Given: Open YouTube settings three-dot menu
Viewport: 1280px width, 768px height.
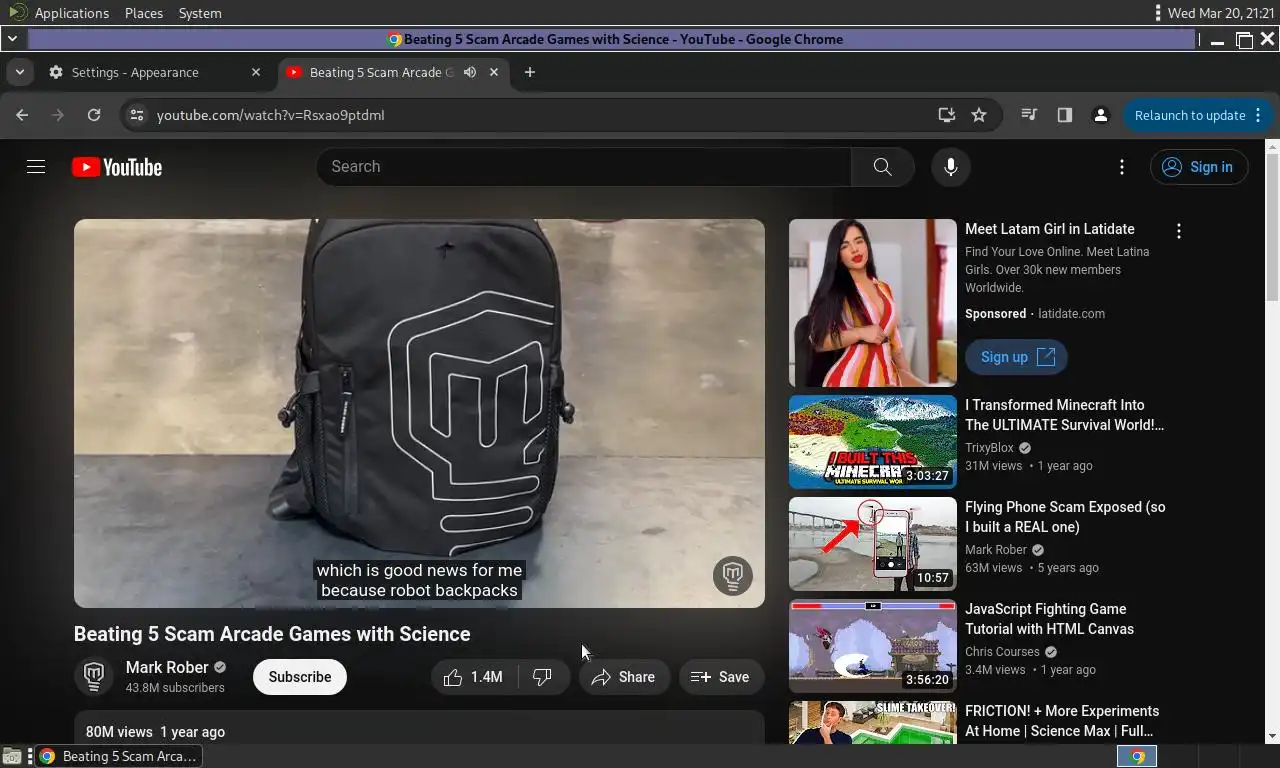Looking at the screenshot, I should 1122,167.
